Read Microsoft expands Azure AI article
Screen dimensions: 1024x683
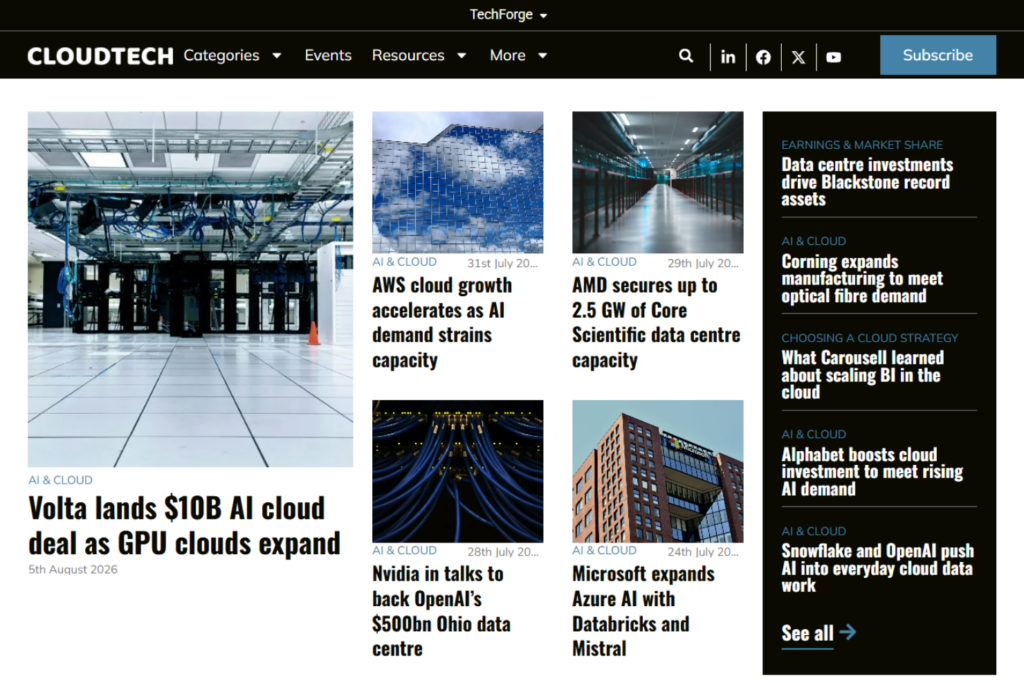(x=643, y=611)
